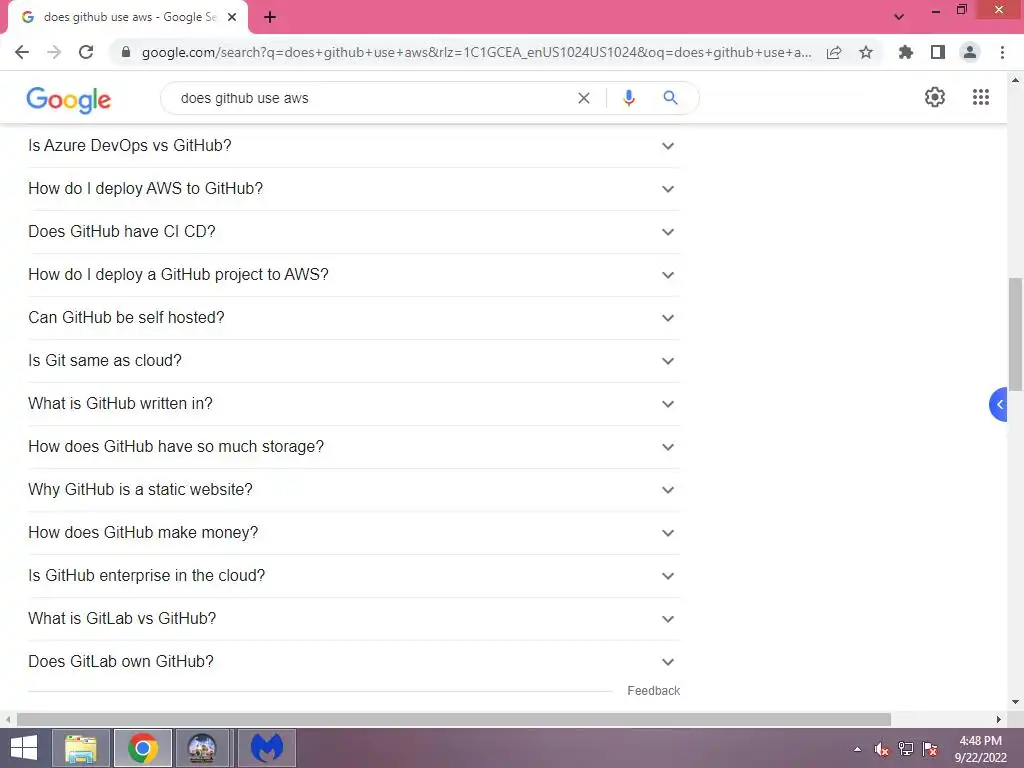Submit search with magnifier icon

[x=670, y=98]
